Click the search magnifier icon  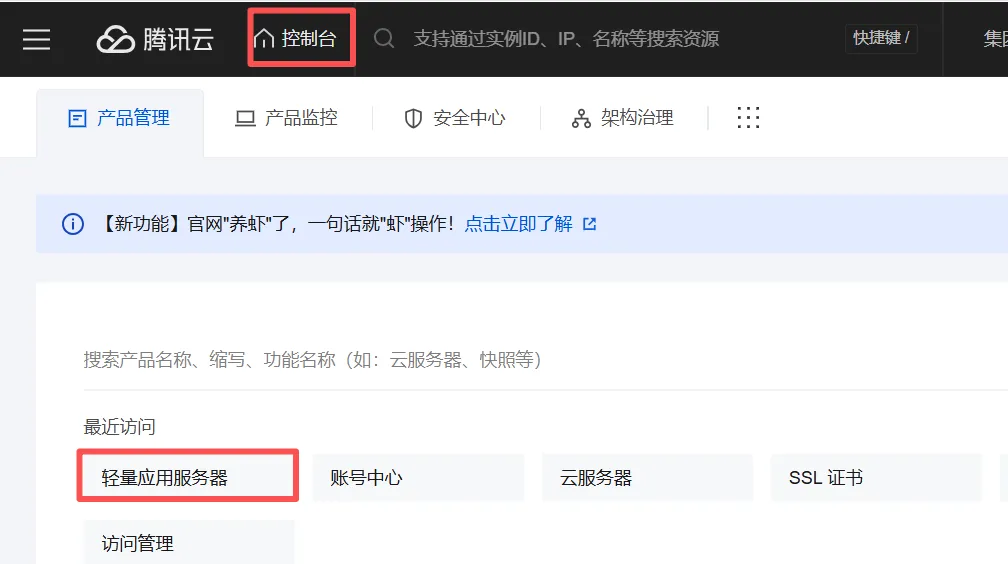384,39
